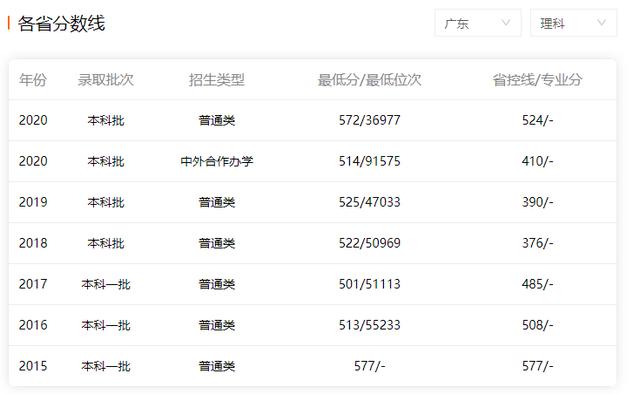Click the 2017 year cell
Viewport: 640px width, 394px height.
pos(33,284)
